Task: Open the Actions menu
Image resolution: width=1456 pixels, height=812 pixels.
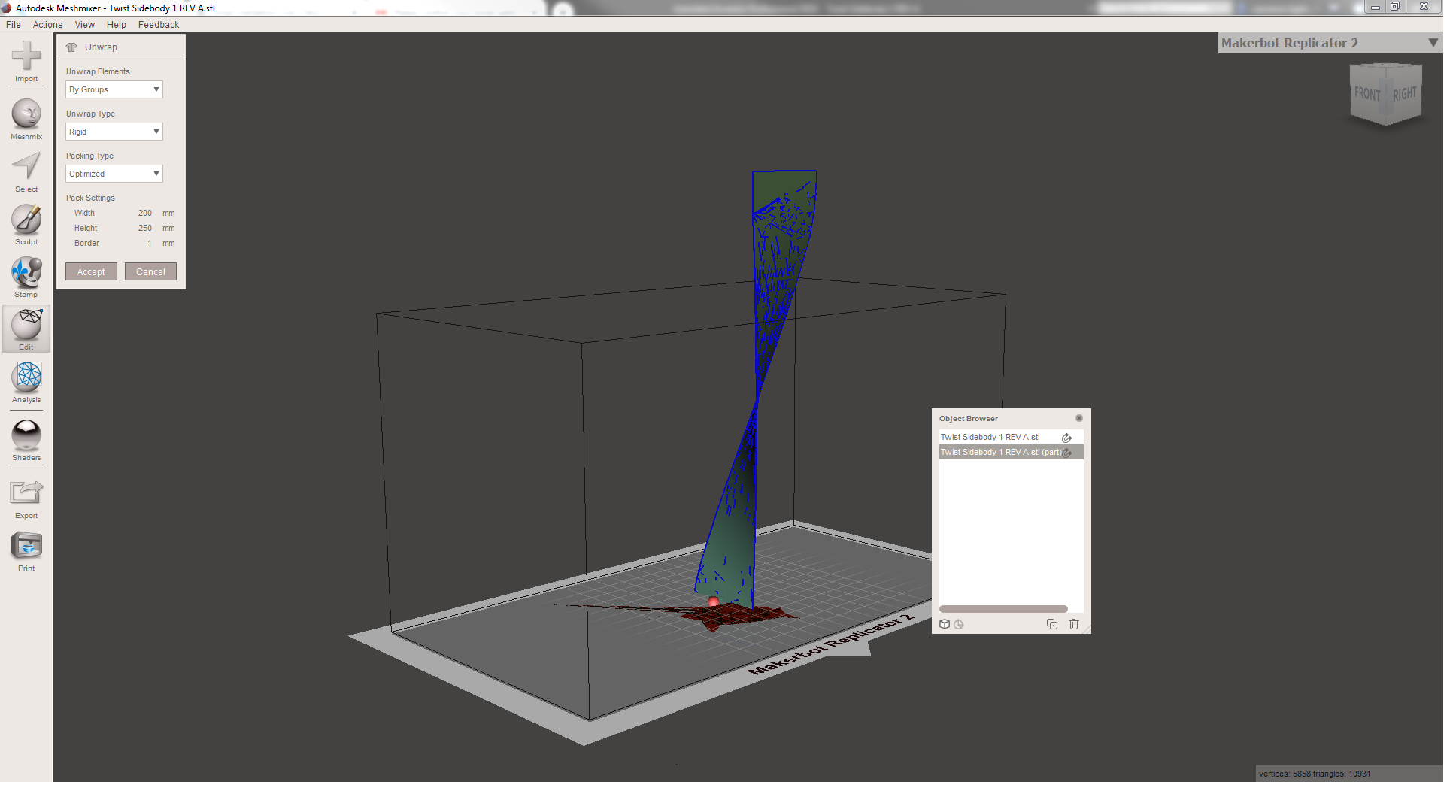Action: 47,24
